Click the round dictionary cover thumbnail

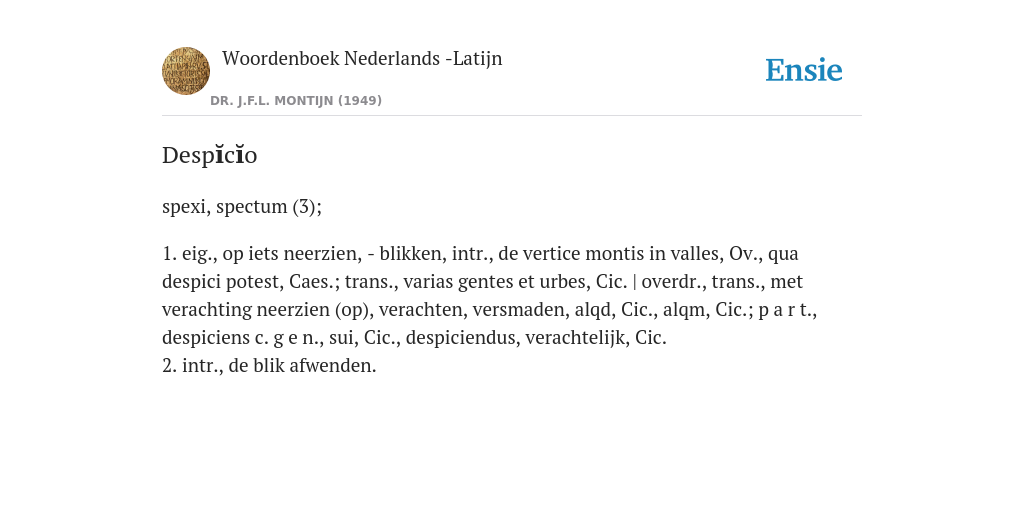(186, 71)
